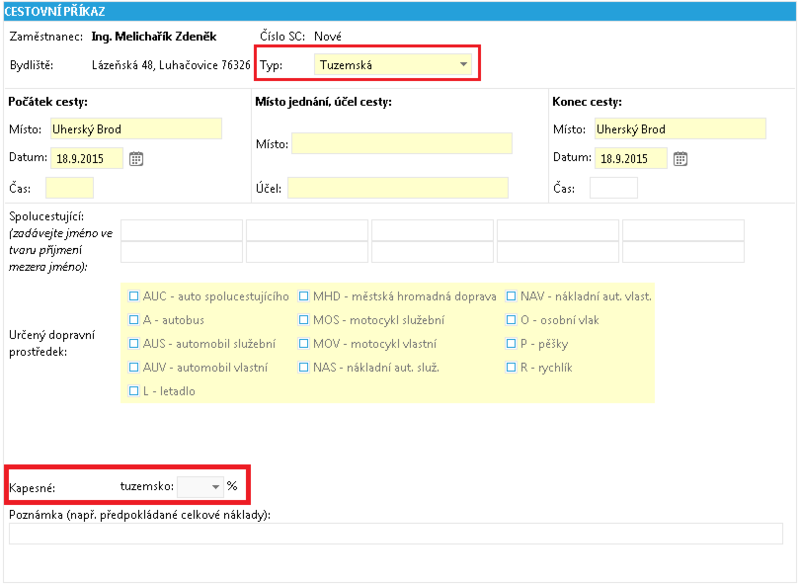This screenshot has height=585, width=800.
Task: Click the address Lázeňská 48, Luhačovice 76326
Action: coord(171,65)
